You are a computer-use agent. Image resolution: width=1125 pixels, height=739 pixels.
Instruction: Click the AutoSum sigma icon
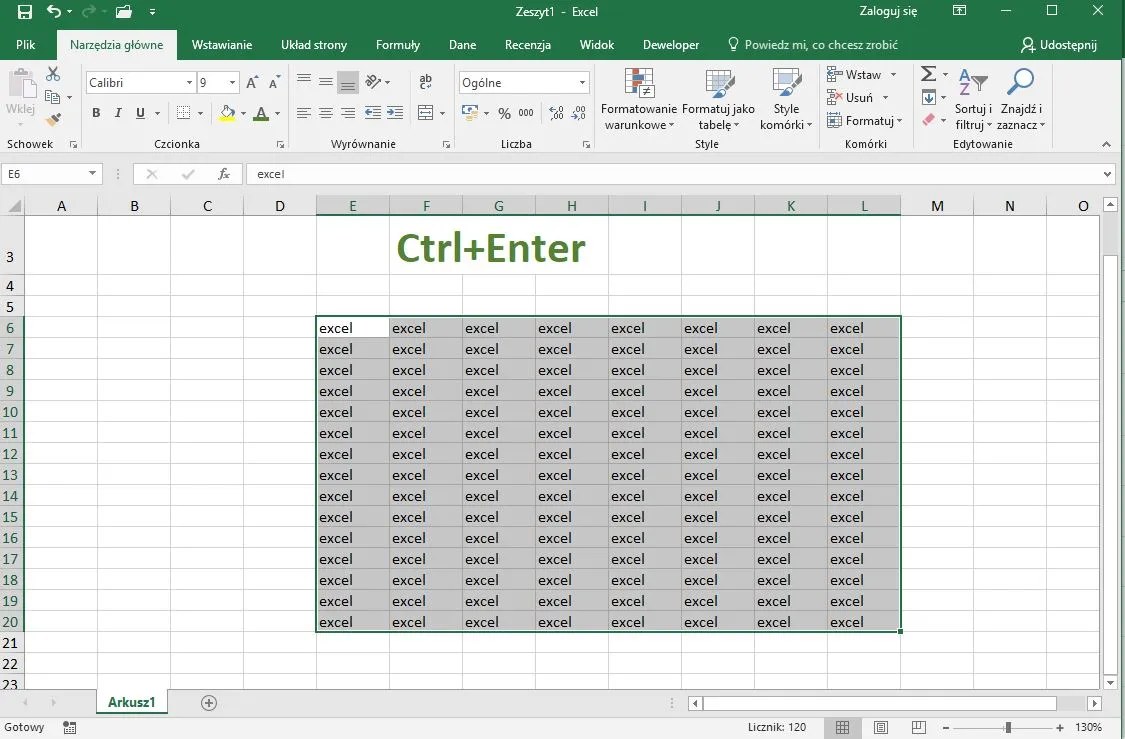point(928,74)
